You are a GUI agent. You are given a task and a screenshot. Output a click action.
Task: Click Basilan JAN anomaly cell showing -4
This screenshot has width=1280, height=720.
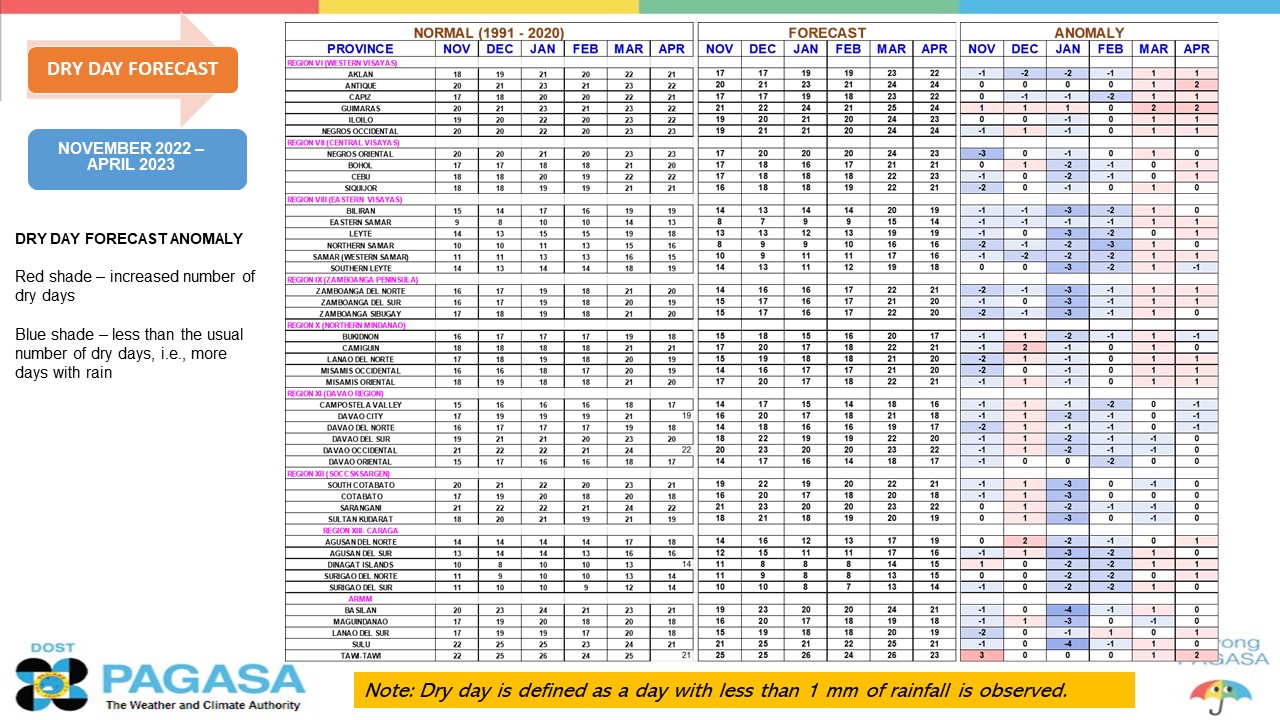tap(1068, 610)
